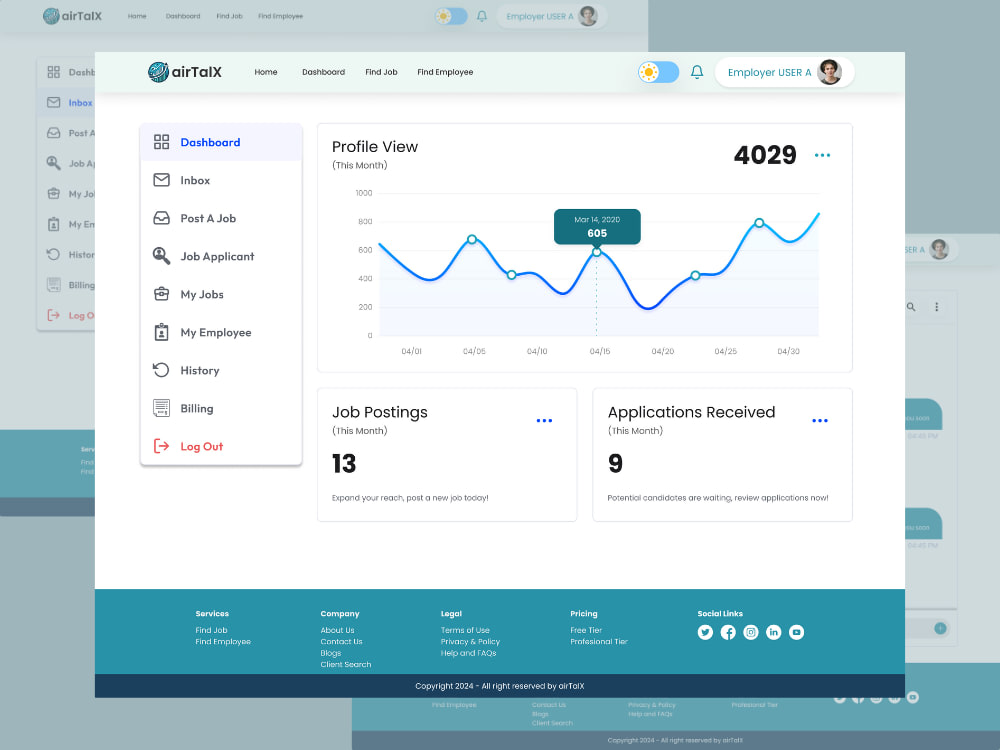
Task: Click the Mar 14, 2020 chart tooltip
Action: [597, 226]
